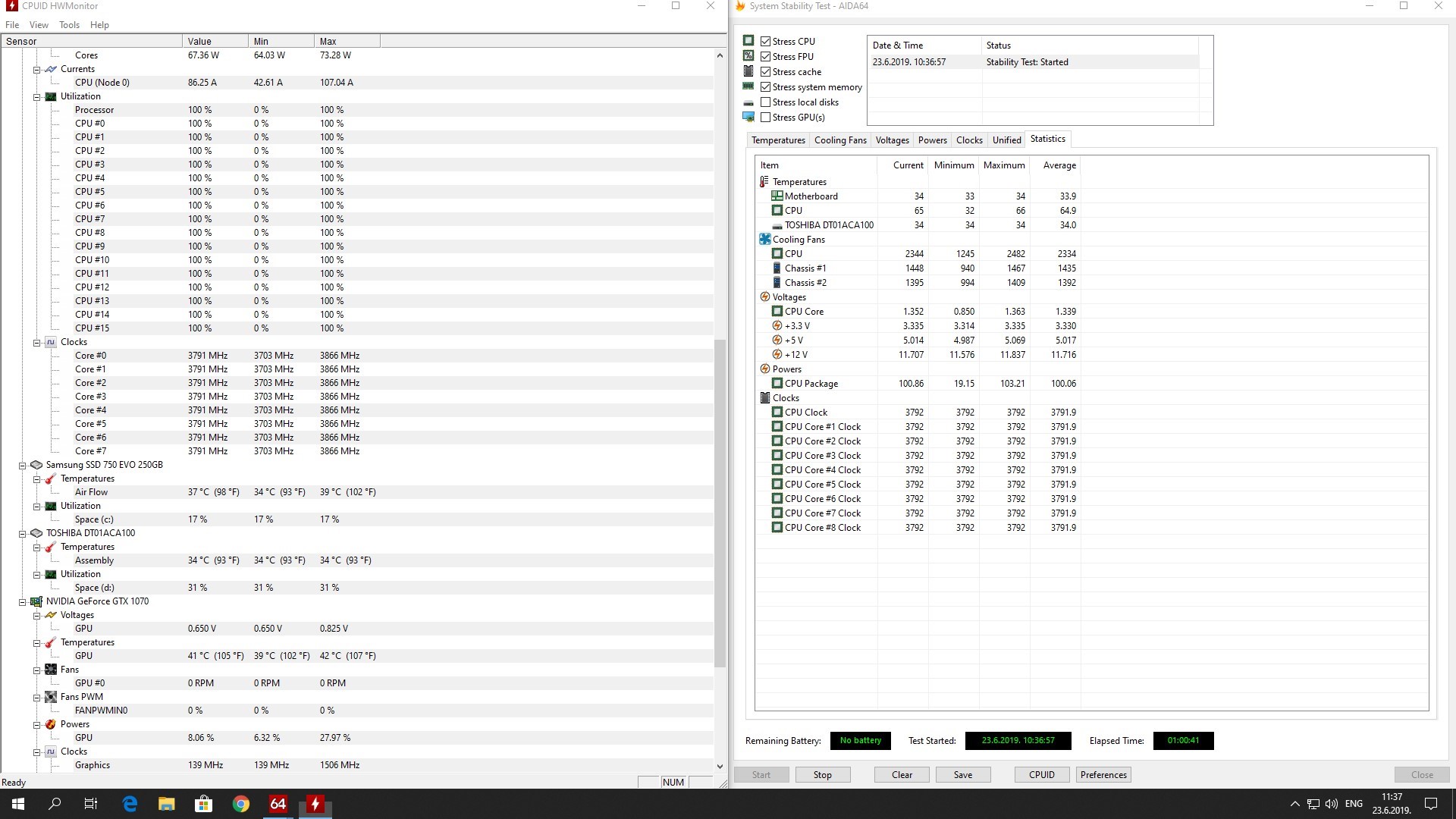This screenshot has width=1456, height=819.
Task: Collapse the CPU Utilization node
Action: pyautogui.click(x=36, y=96)
